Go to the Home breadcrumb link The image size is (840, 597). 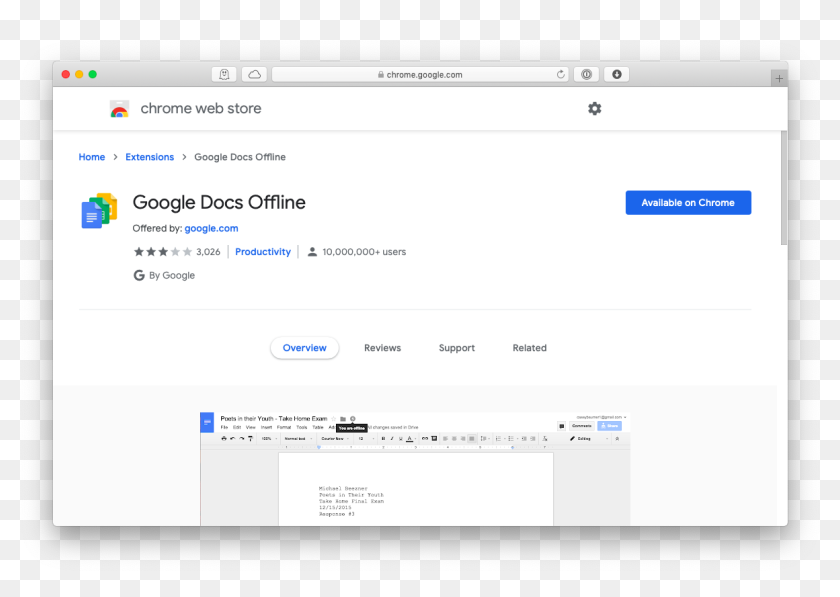click(x=92, y=157)
